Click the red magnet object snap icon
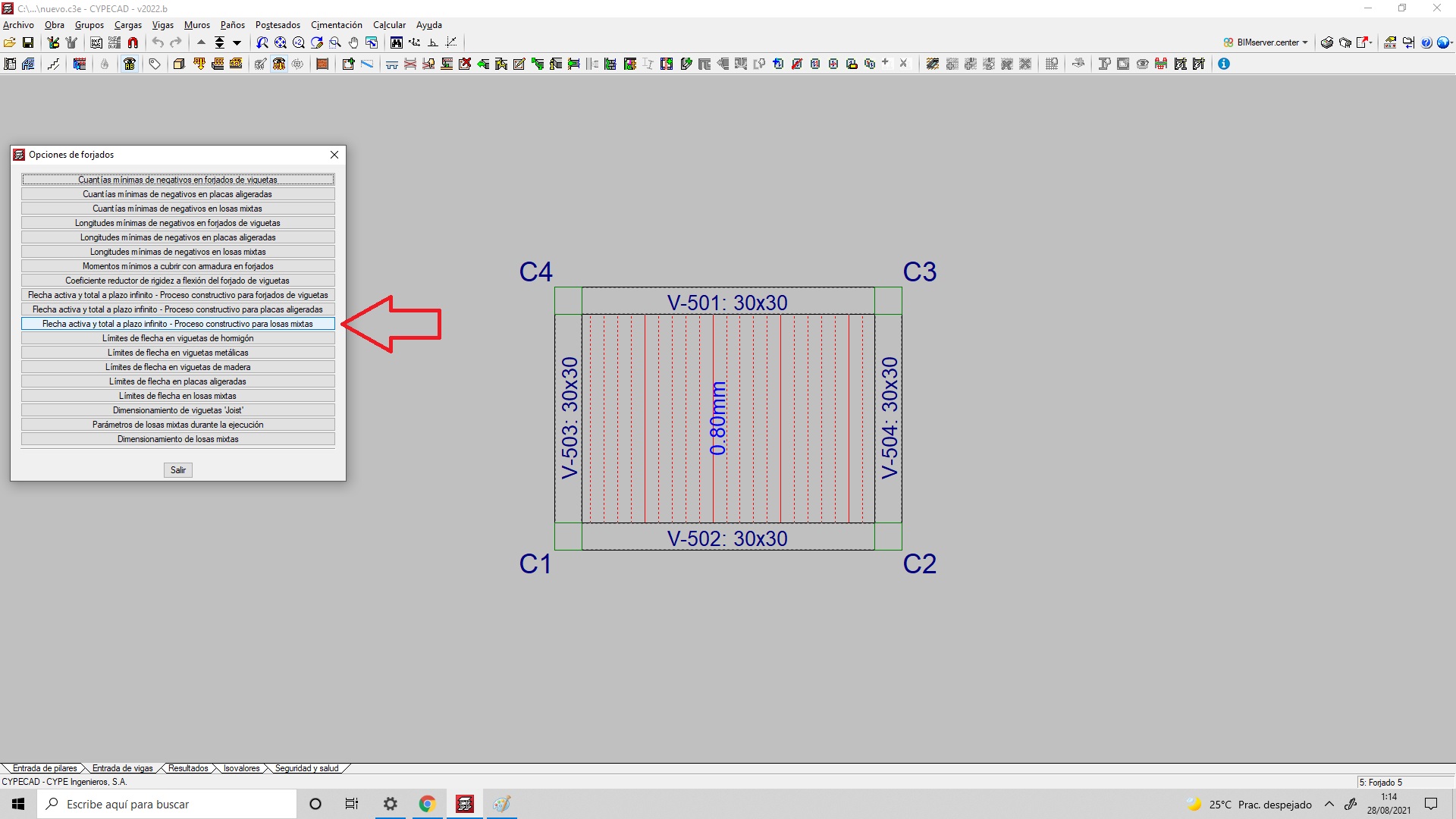The image size is (1456, 819). click(x=133, y=42)
